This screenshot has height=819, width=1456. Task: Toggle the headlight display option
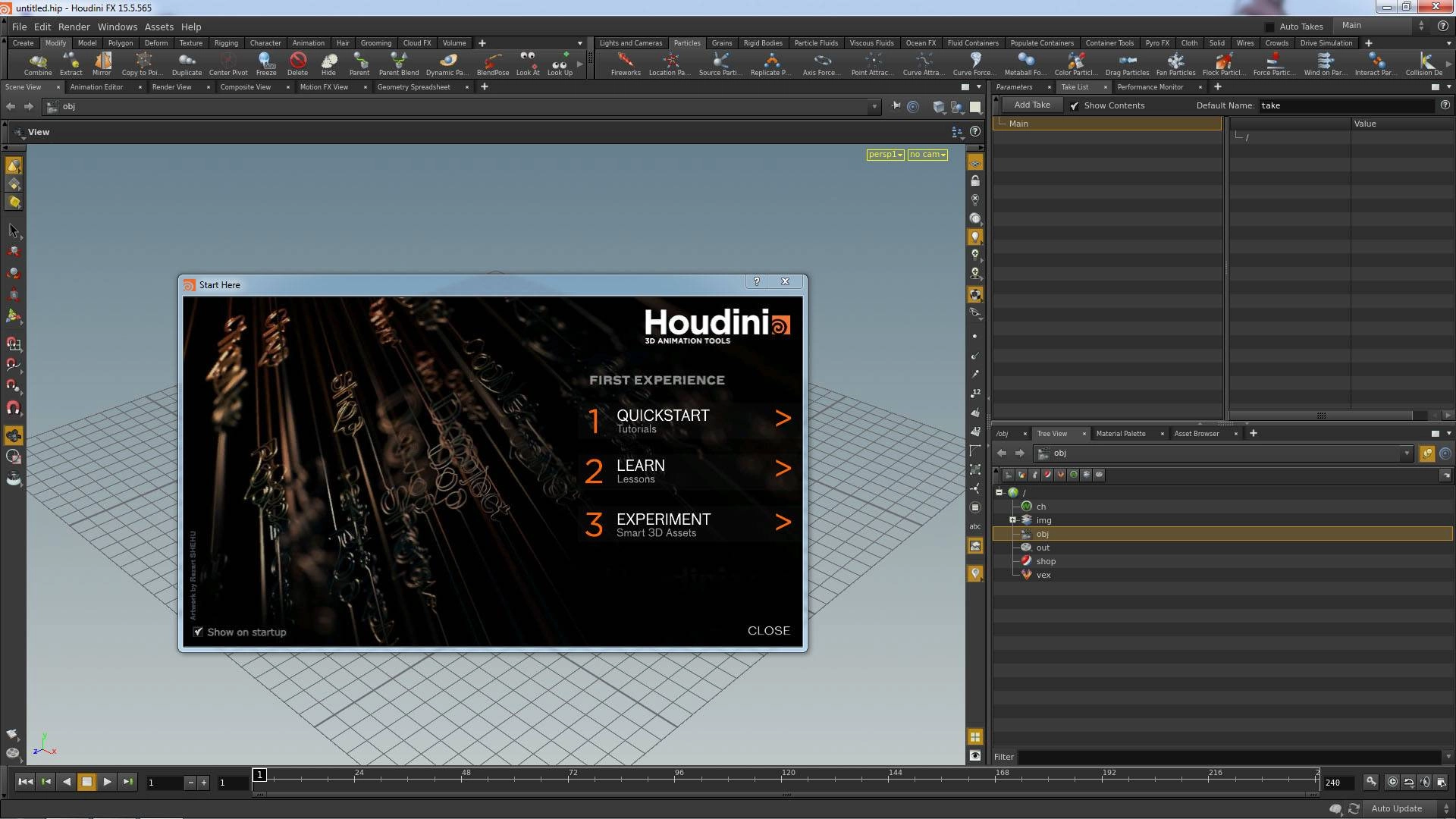click(975, 237)
